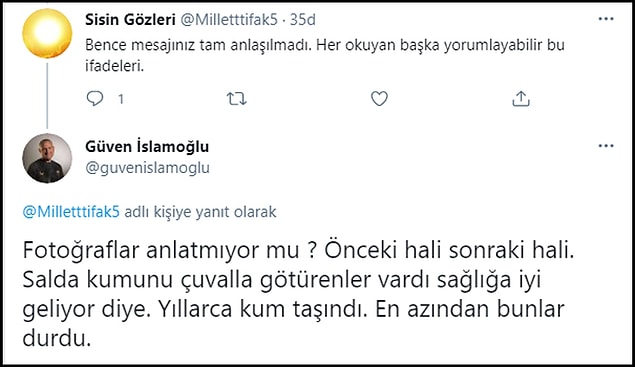Viewport: 635px width, 367px height.
Task: Click the adlı kişiye yanıt olarak label
Action: [x=200, y=212]
